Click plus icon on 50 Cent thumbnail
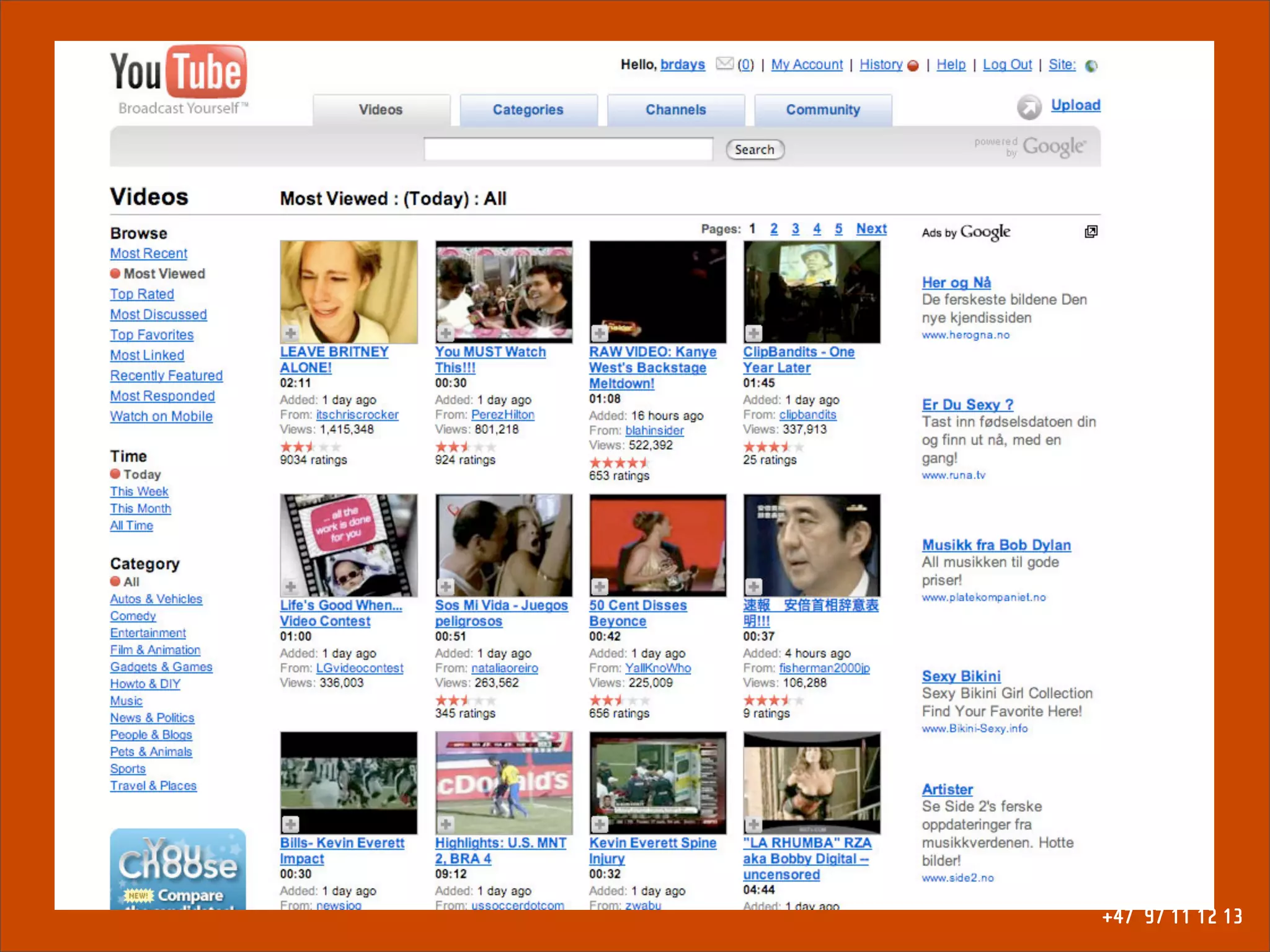 point(599,586)
